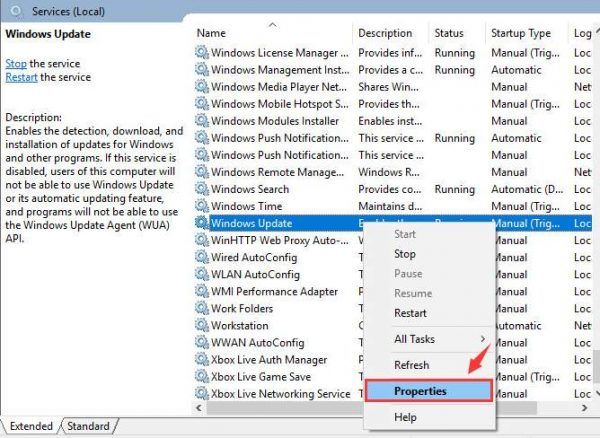Click Refresh in the context menu
Viewport: 600px width, 438px height.
click(x=411, y=365)
